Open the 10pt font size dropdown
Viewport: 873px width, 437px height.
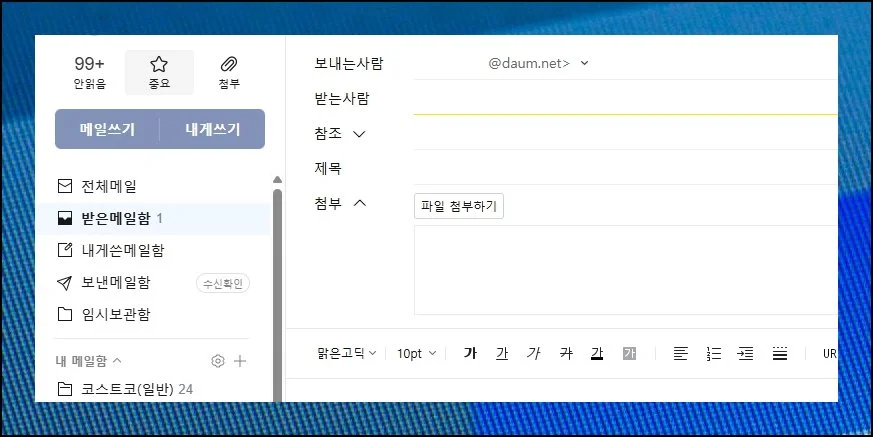[x=416, y=353]
